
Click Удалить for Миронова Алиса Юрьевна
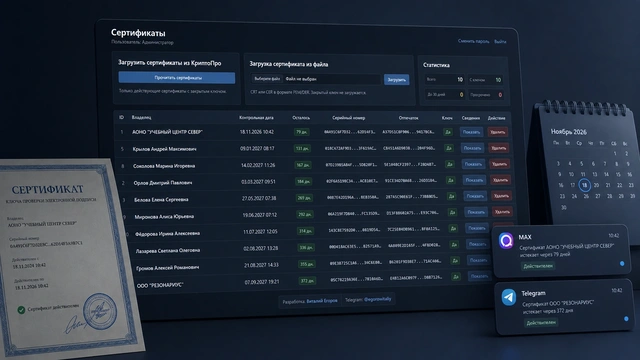(x=502, y=212)
